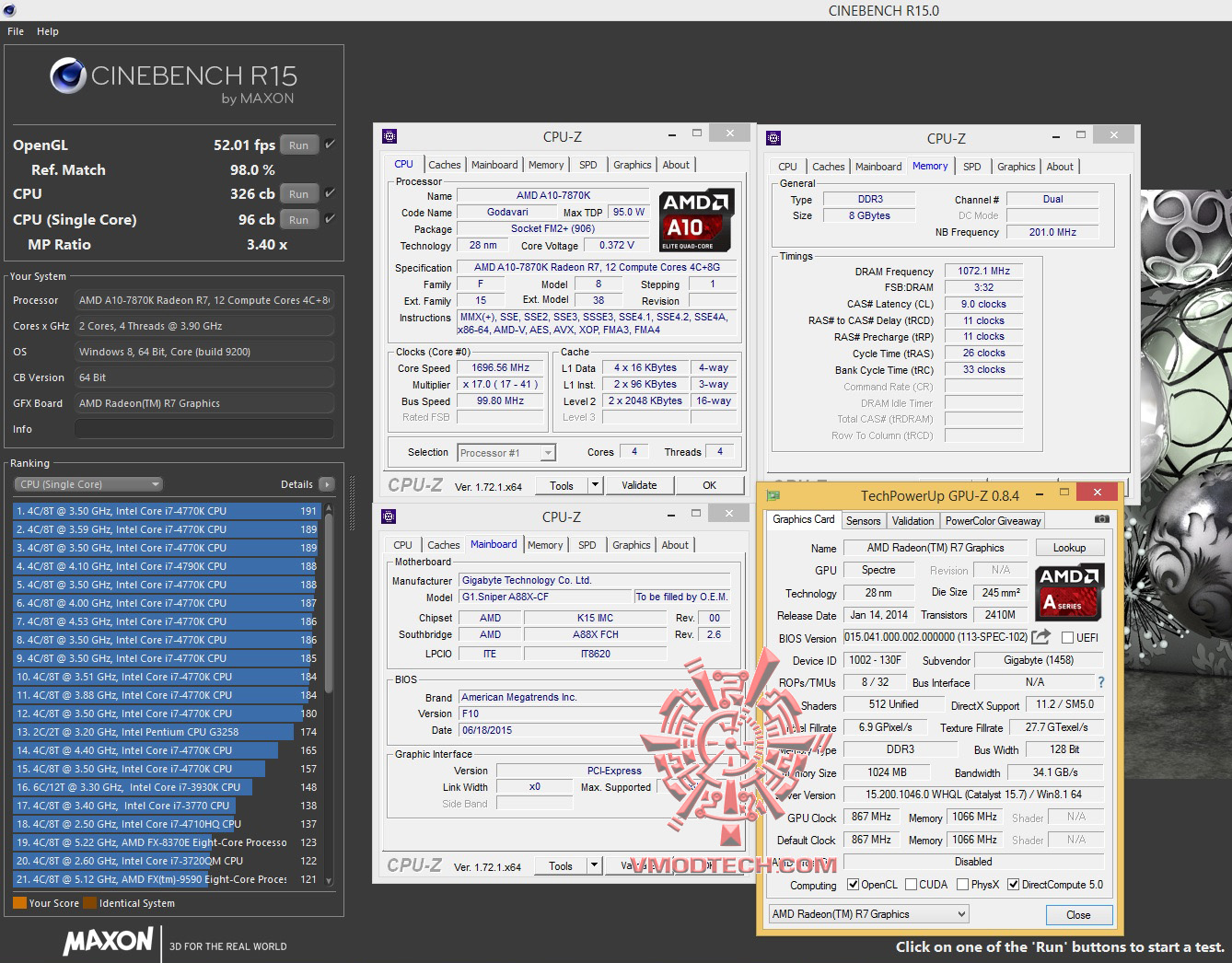Open the About tab in the CPU-Z window showing the Memory tab

[x=1060, y=167]
